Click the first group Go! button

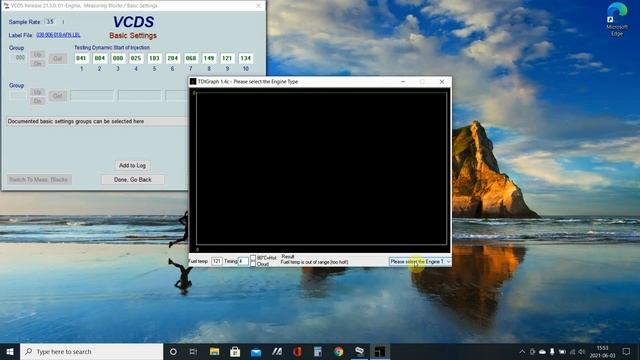pos(58,58)
